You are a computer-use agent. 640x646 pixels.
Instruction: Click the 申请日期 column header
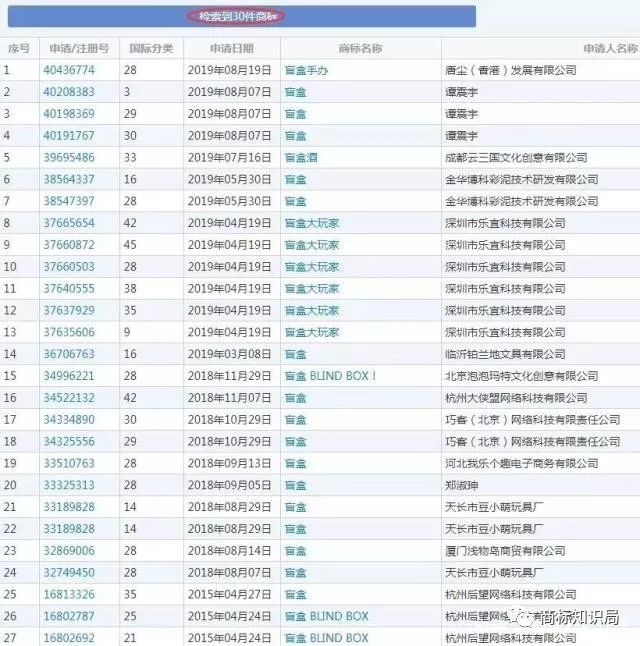coord(232,49)
